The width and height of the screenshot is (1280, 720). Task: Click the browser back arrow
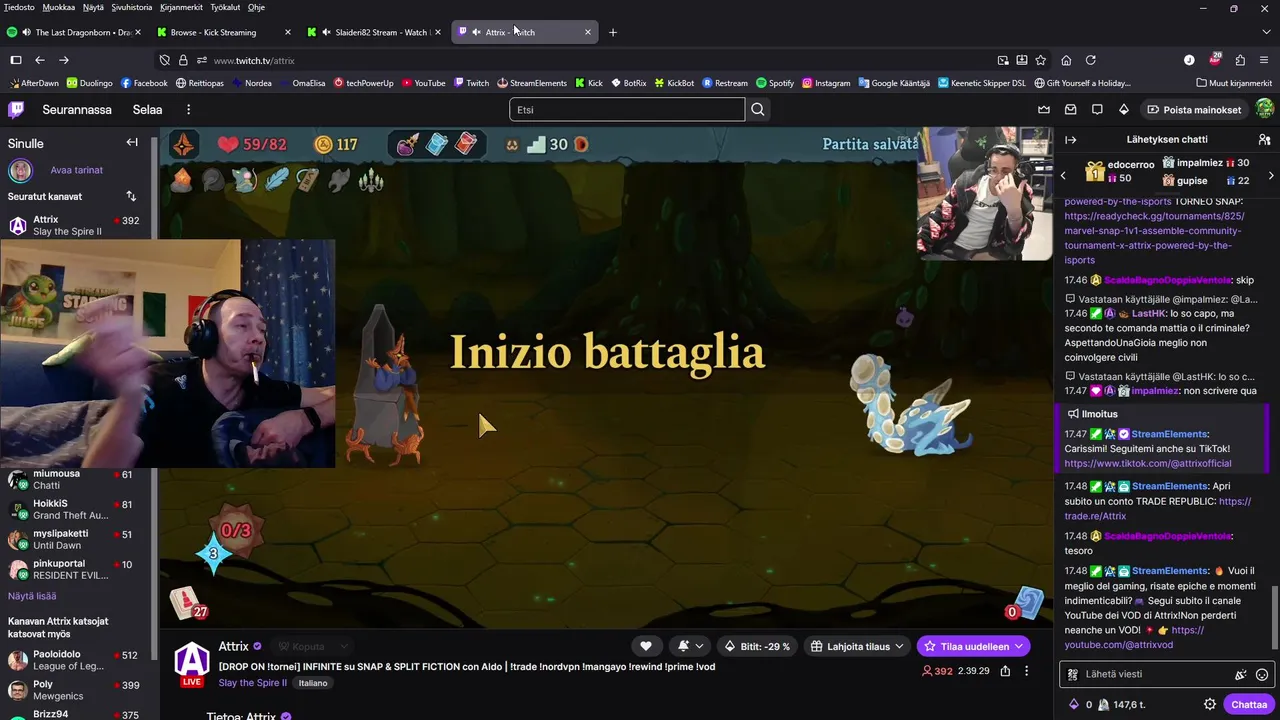tap(40, 60)
